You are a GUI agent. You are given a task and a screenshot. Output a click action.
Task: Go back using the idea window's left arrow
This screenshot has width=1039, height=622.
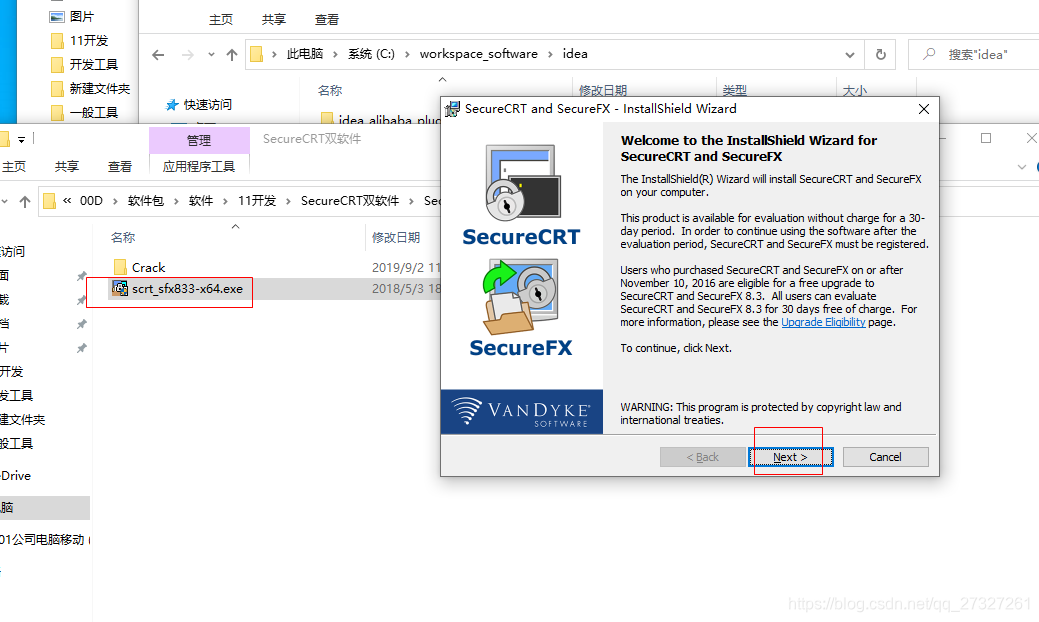(x=158, y=55)
